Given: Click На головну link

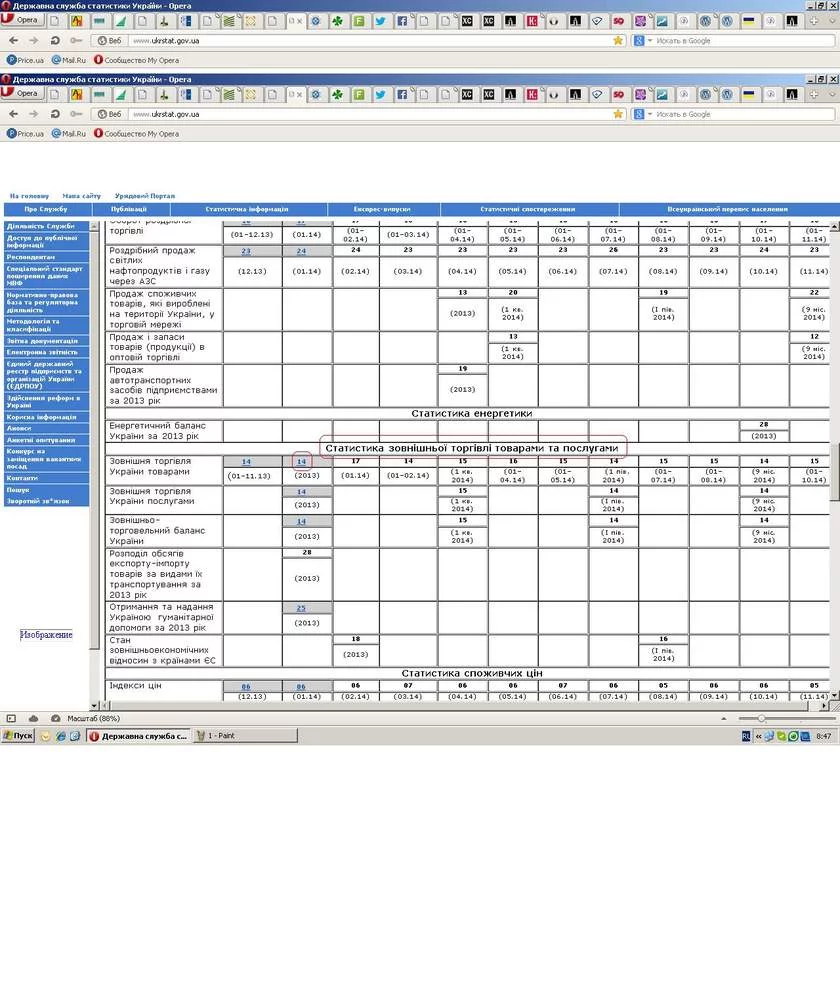Looking at the screenshot, I should [29, 196].
